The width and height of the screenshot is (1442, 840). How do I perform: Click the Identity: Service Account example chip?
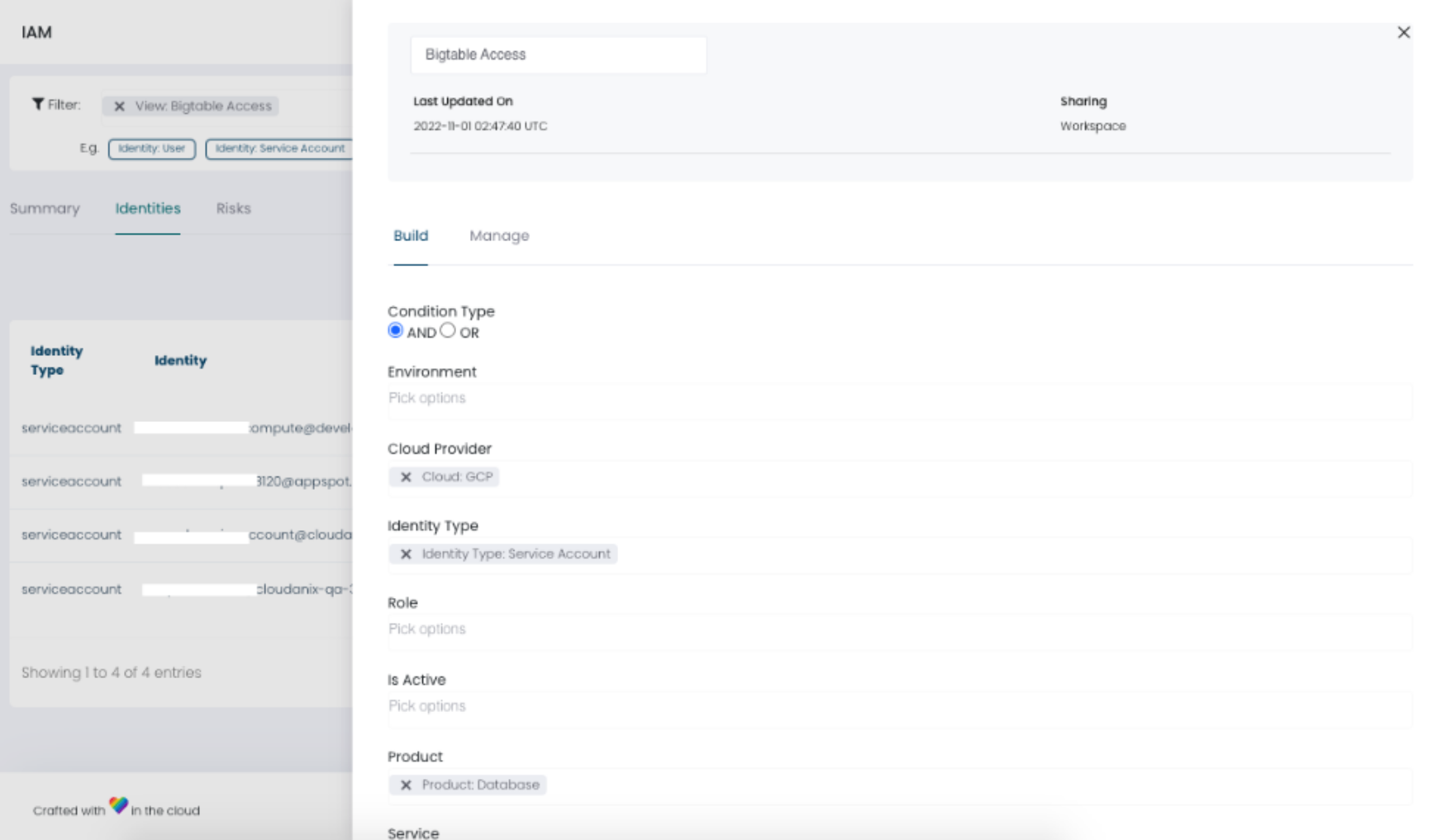280,149
